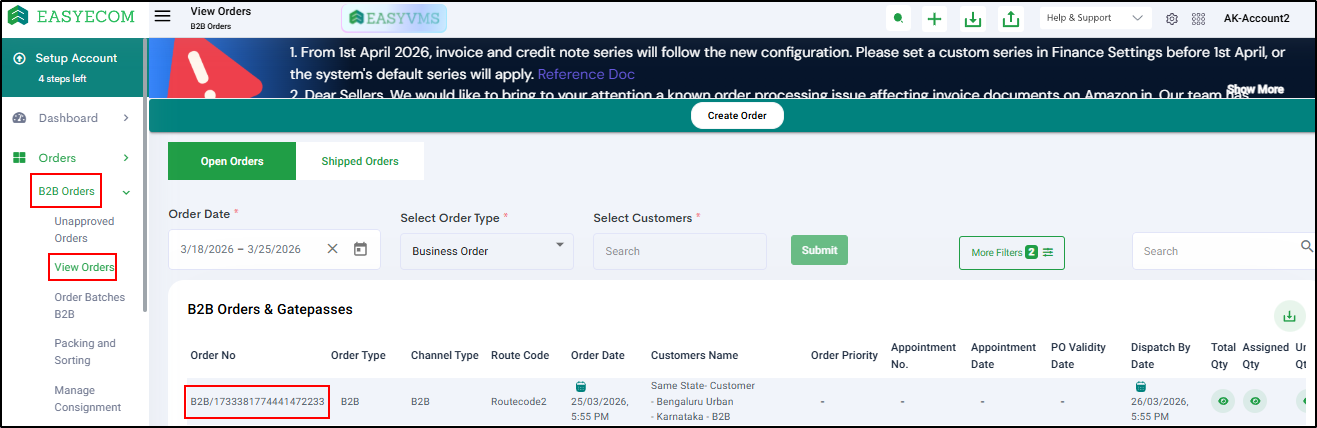Switch to the Shipped Orders tab

tap(360, 161)
